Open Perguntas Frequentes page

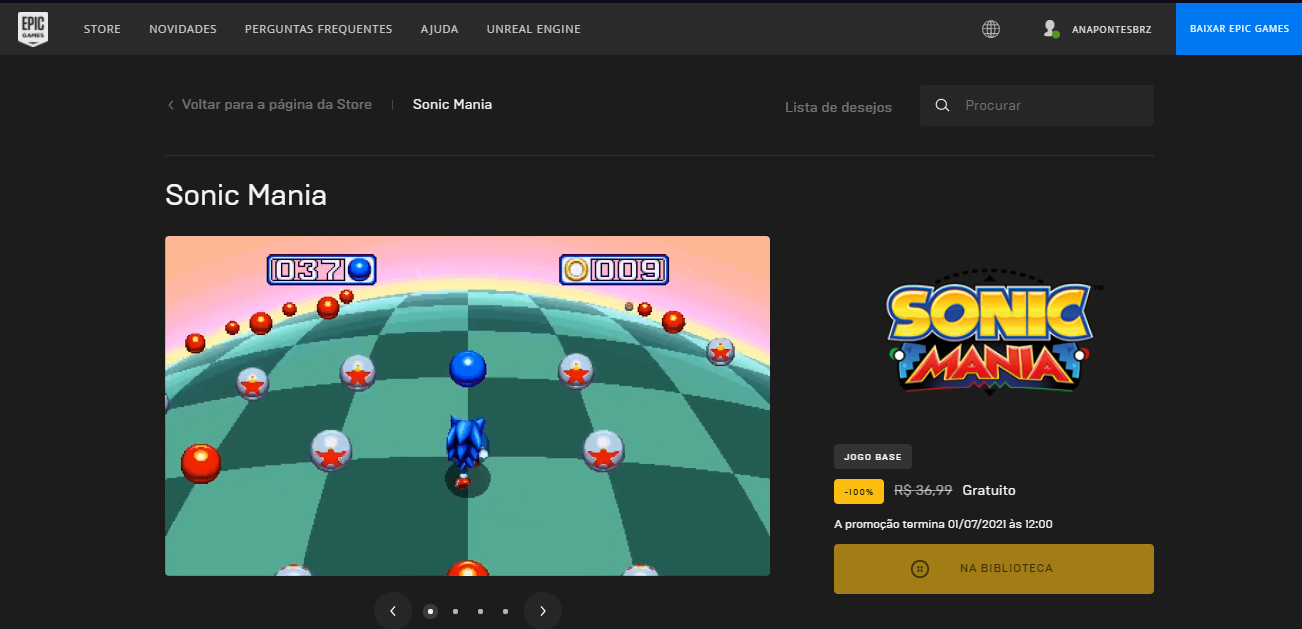tap(318, 29)
